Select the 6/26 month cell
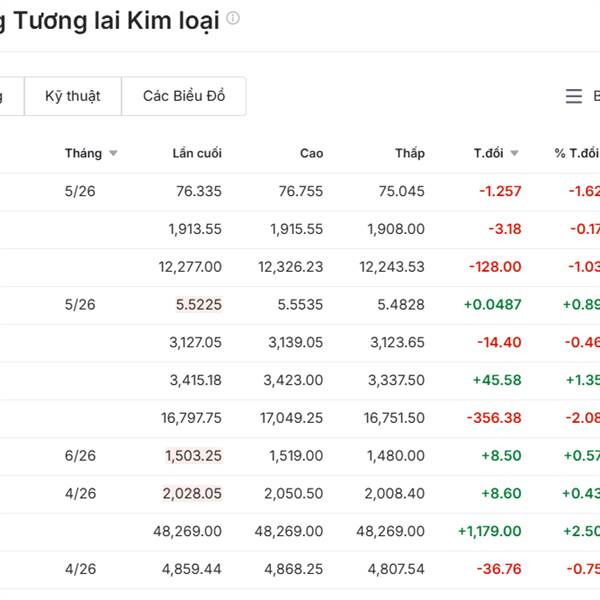 [x=80, y=455]
